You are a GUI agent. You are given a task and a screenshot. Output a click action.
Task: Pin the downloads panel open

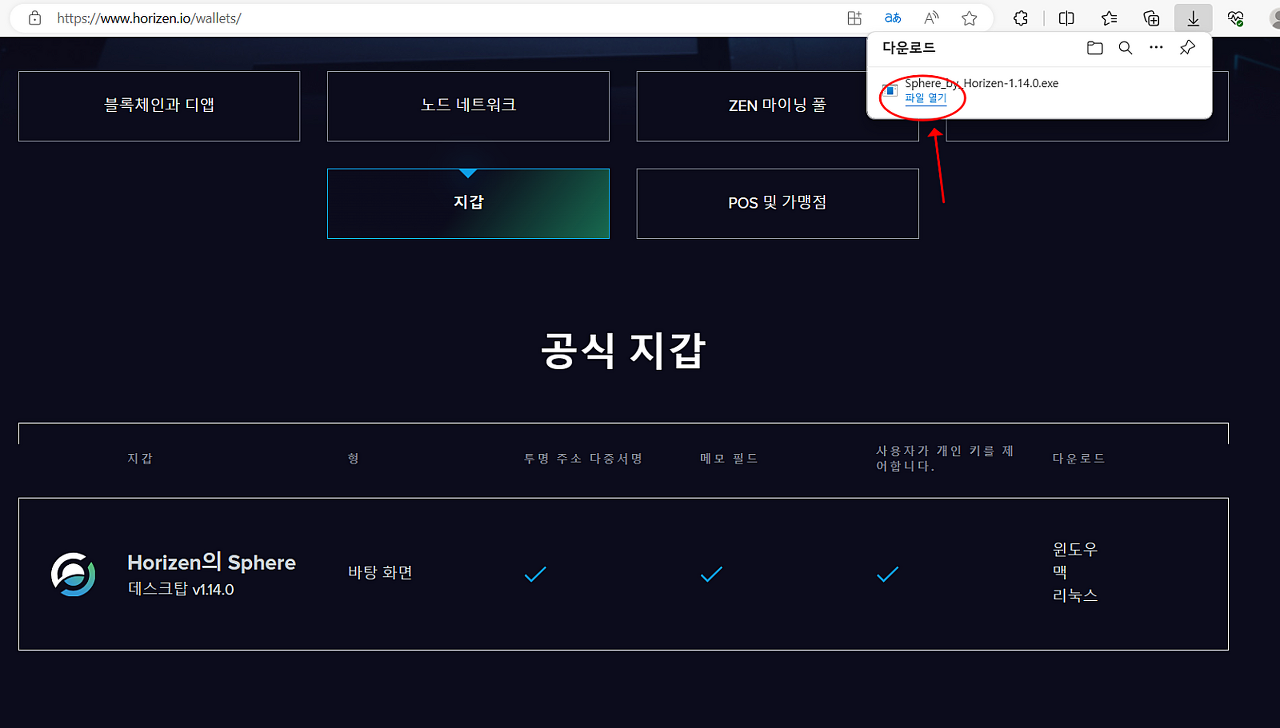click(x=1187, y=47)
